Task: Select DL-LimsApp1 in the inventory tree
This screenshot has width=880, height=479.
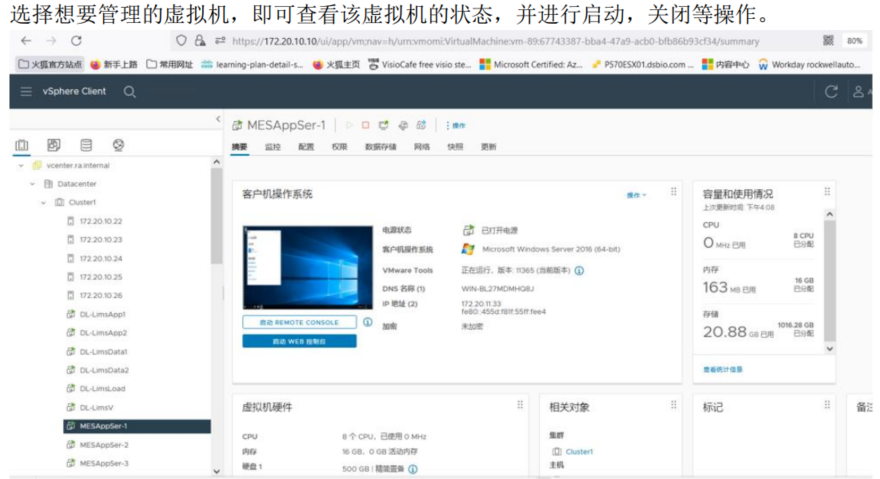Action: point(102,314)
